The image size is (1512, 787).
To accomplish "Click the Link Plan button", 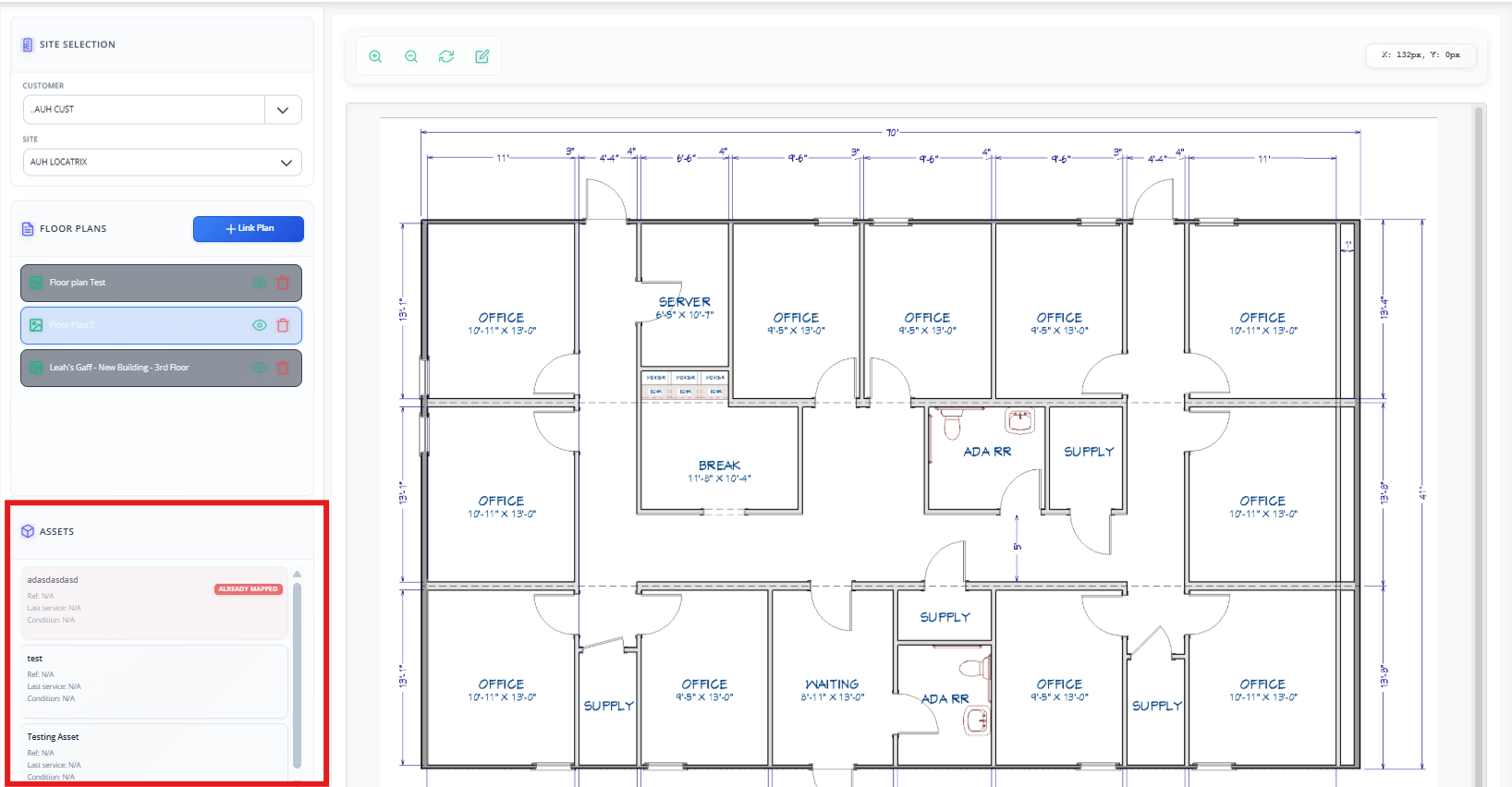I will [249, 229].
